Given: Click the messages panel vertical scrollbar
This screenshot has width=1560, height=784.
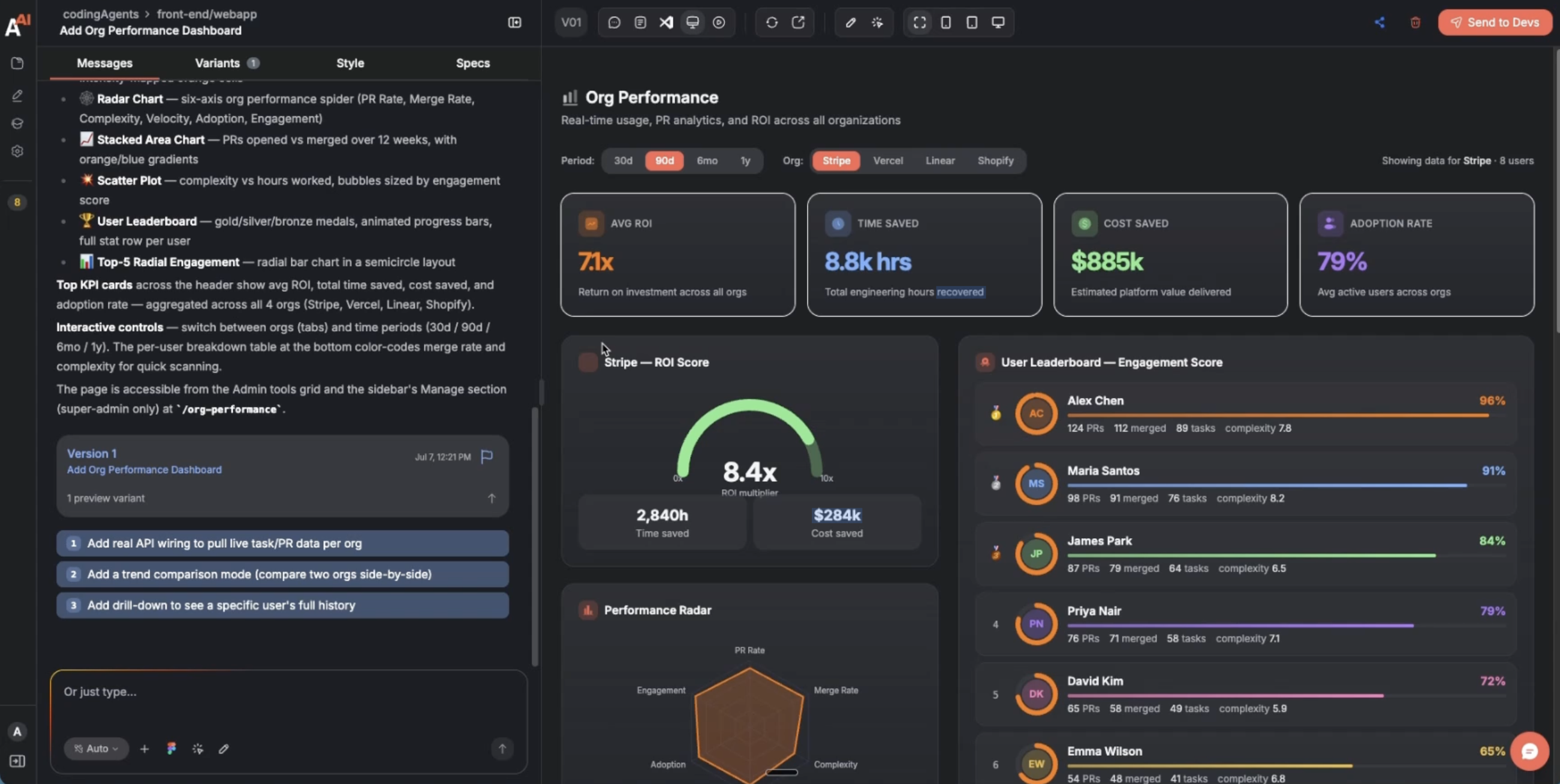Looking at the screenshot, I should pos(535,536).
